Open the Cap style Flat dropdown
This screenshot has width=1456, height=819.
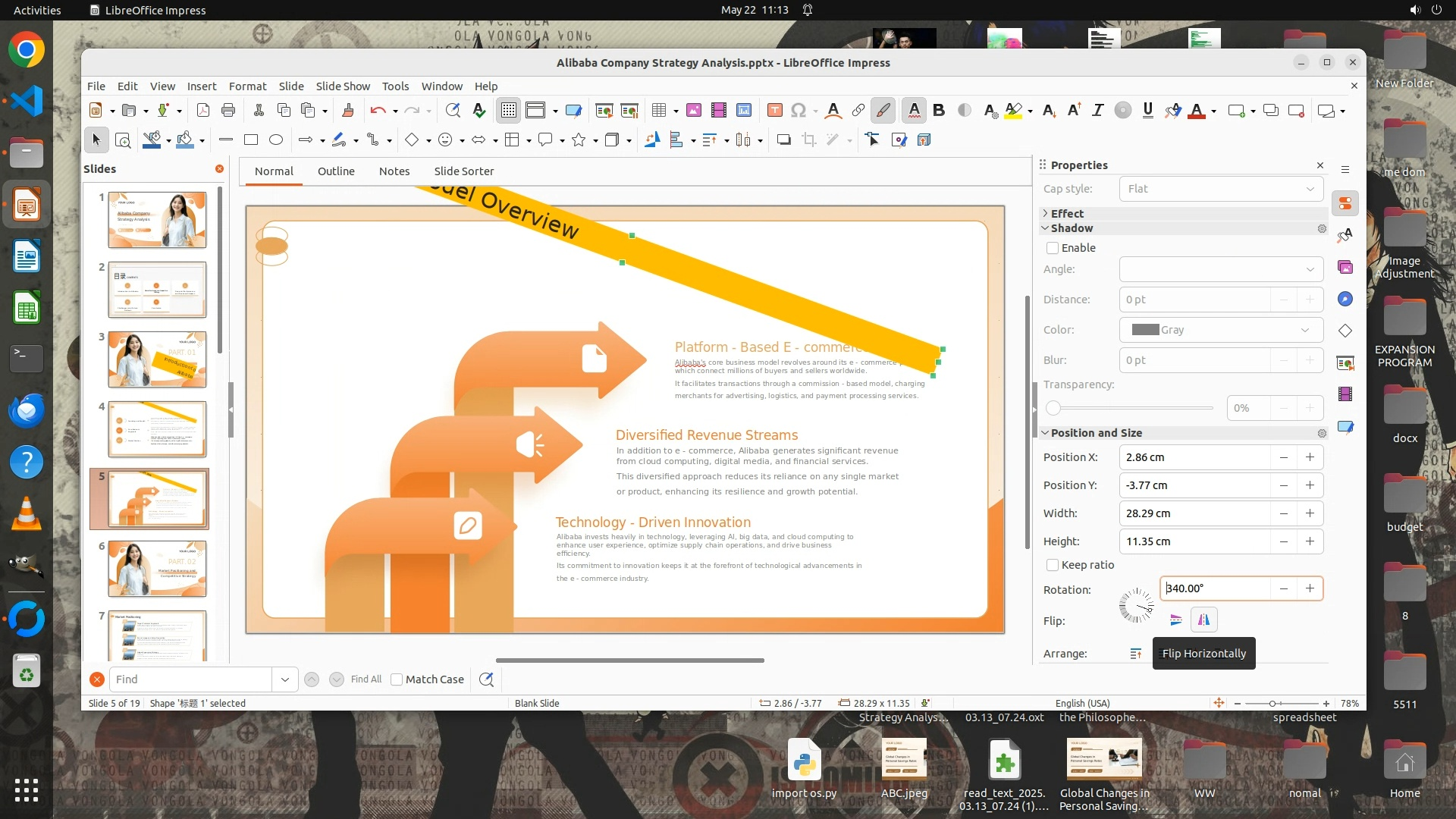[1221, 189]
